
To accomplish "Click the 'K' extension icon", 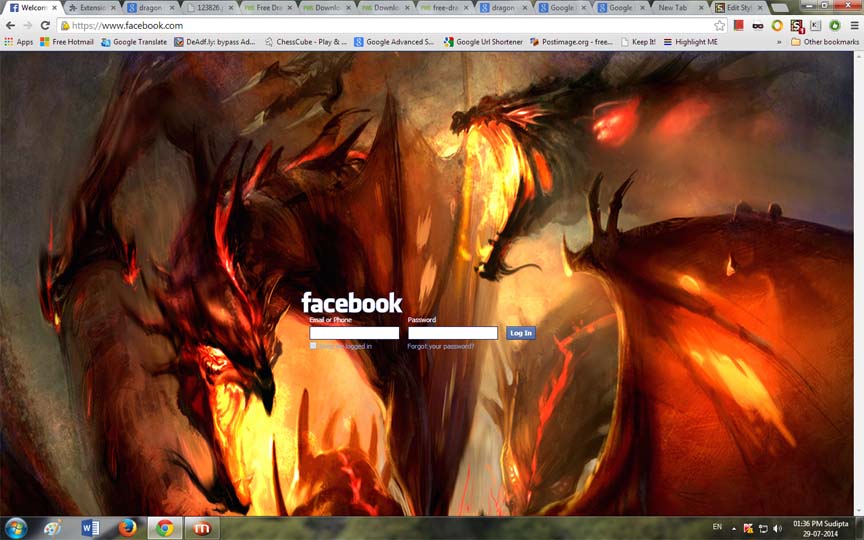I will tap(816, 25).
